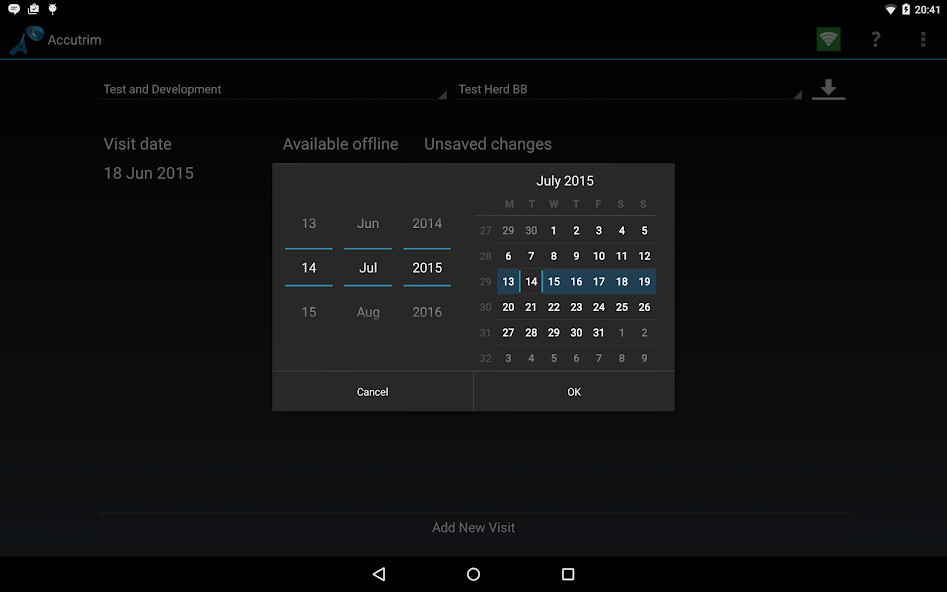This screenshot has height=592, width=947.
Task: Select July 26 in the calendar
Action: 644,307
